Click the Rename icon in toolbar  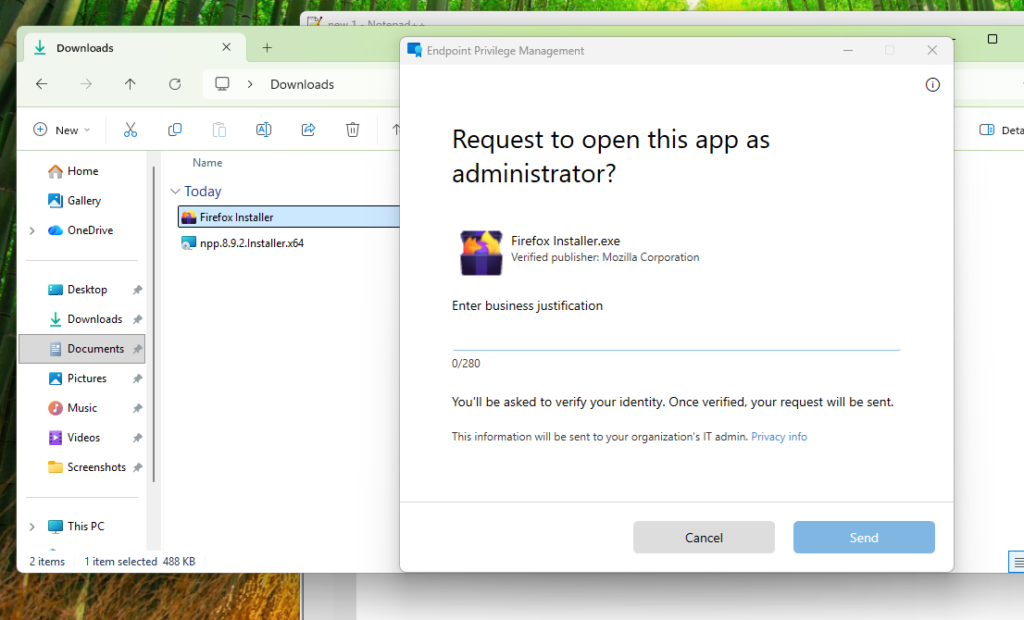263,130
